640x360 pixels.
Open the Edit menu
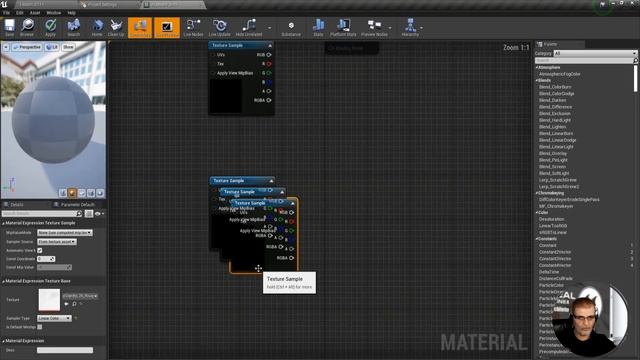click(x=20, y=13)
